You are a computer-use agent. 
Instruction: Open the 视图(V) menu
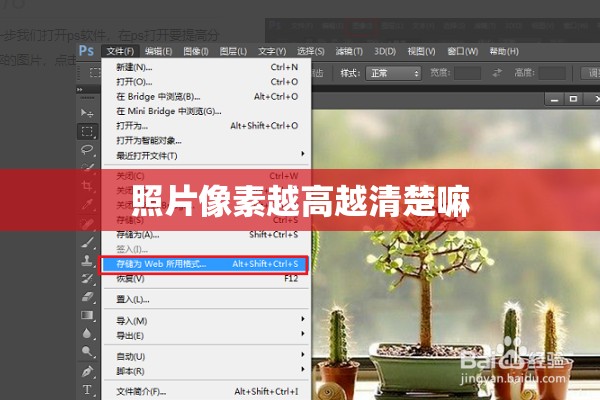(421, 51)
